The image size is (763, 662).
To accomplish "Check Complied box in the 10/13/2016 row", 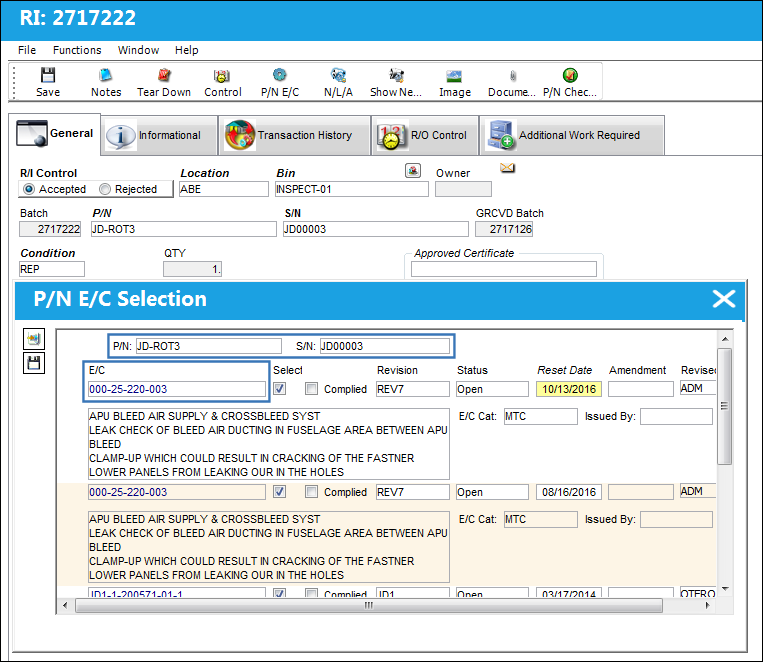I will pos(311,388).
